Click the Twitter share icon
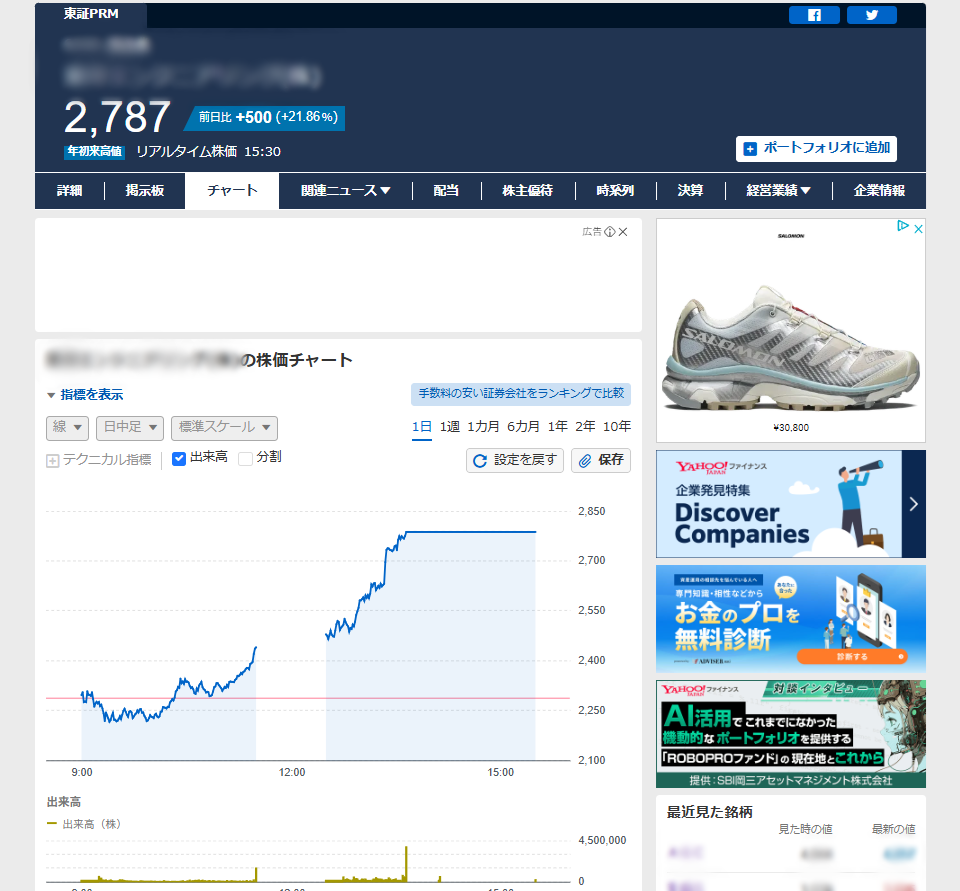Viewport: 960px width, 891px height. coord(871,15)
